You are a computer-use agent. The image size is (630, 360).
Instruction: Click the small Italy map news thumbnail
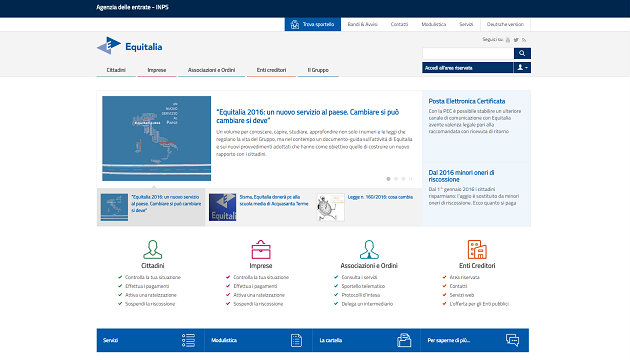click(x=114, y=207)
